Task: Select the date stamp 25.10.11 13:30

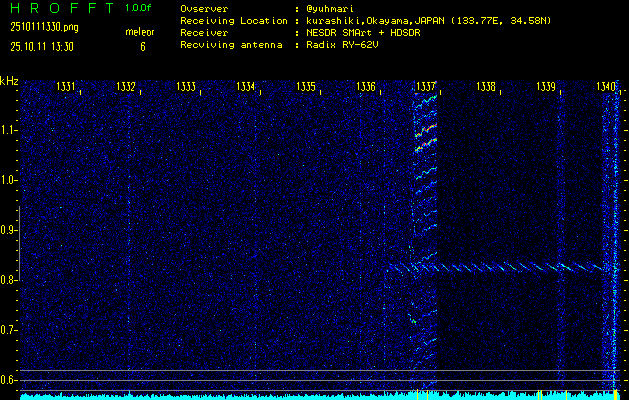Action: [42, 47]
